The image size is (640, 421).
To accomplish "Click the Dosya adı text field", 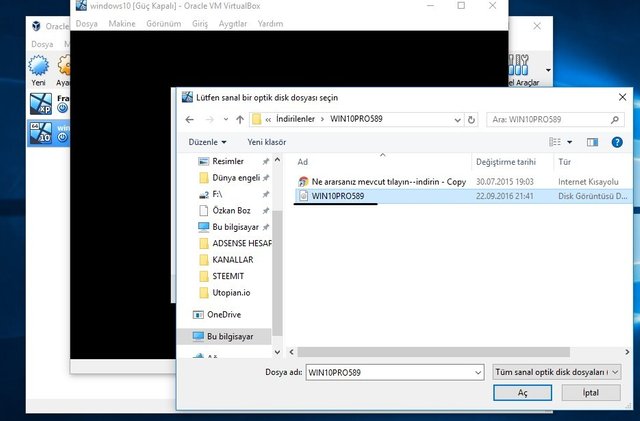I will click(390, 372).
